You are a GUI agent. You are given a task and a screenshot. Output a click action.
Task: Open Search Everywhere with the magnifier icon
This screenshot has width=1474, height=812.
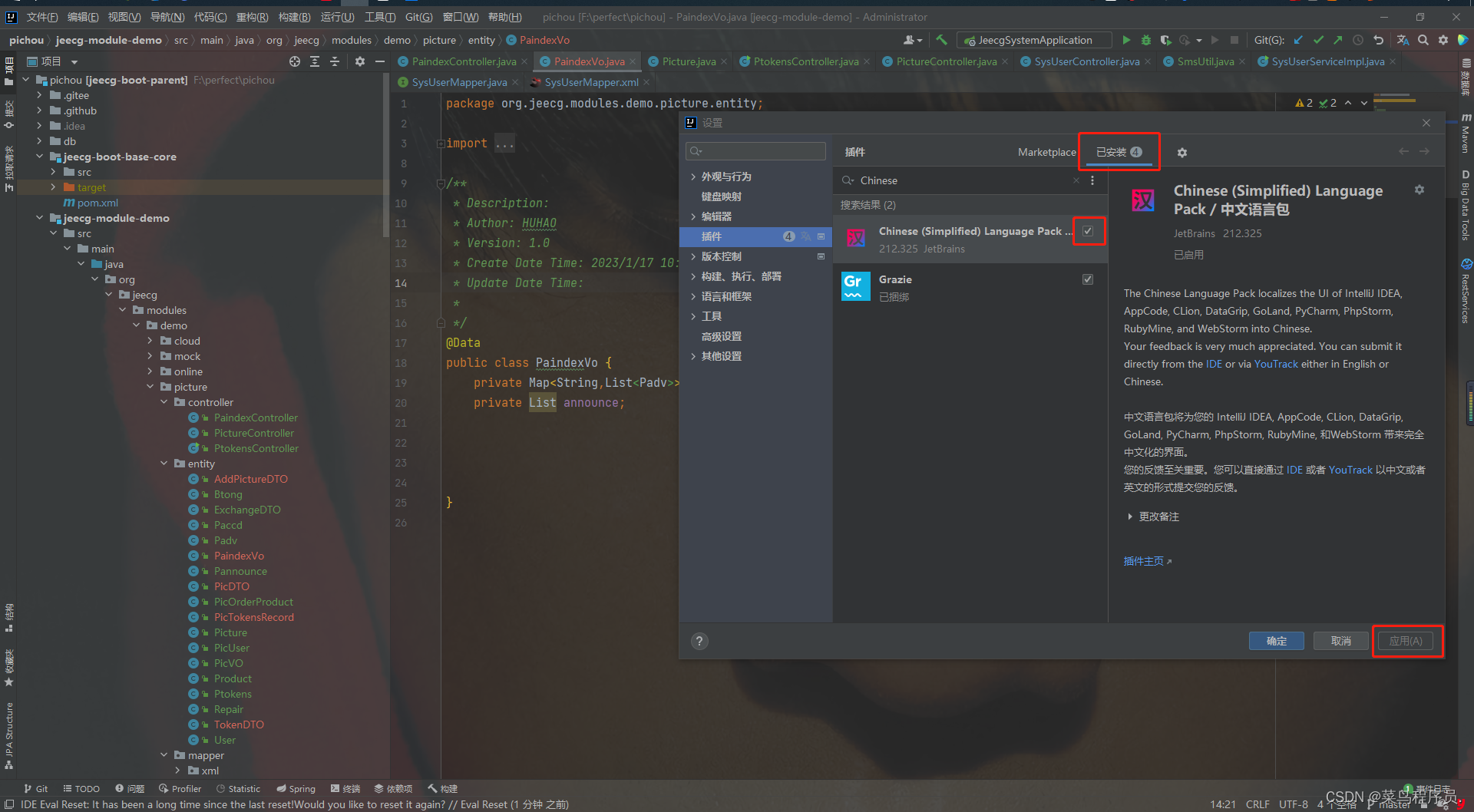tap(1424, 40)
